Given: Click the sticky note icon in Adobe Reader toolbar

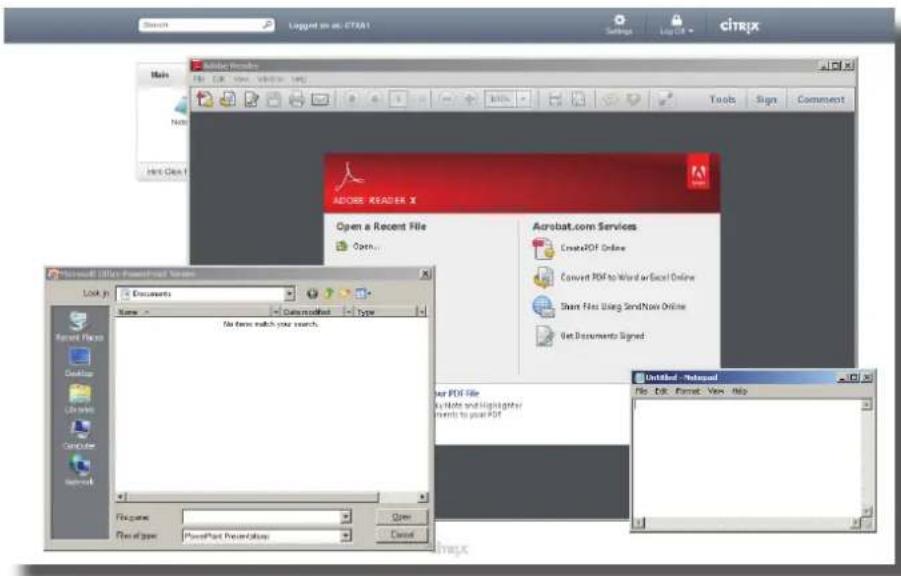Looking at the screenshot, I should [x=610, y=99].
